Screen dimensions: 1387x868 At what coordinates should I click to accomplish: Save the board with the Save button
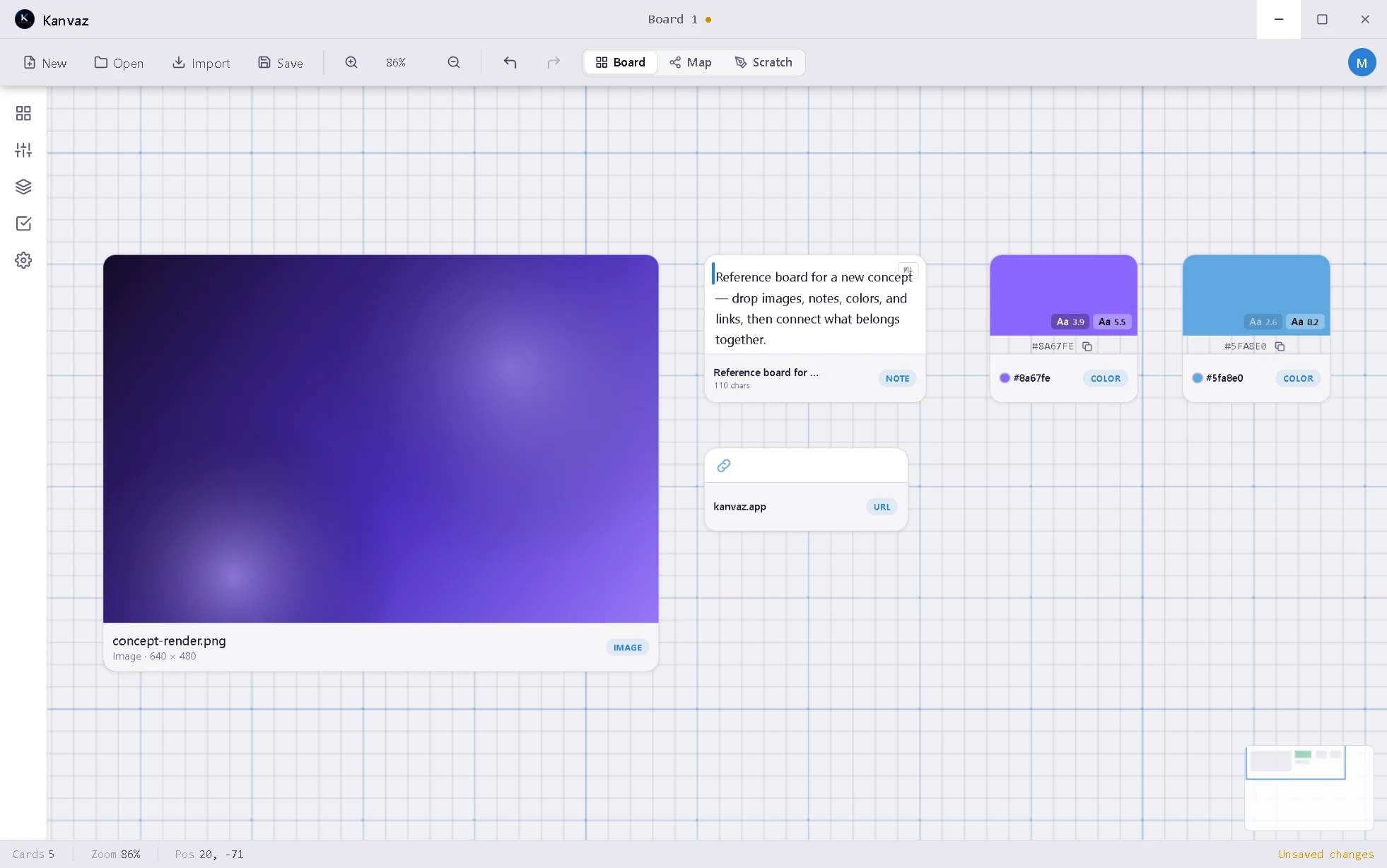point(281,63)
